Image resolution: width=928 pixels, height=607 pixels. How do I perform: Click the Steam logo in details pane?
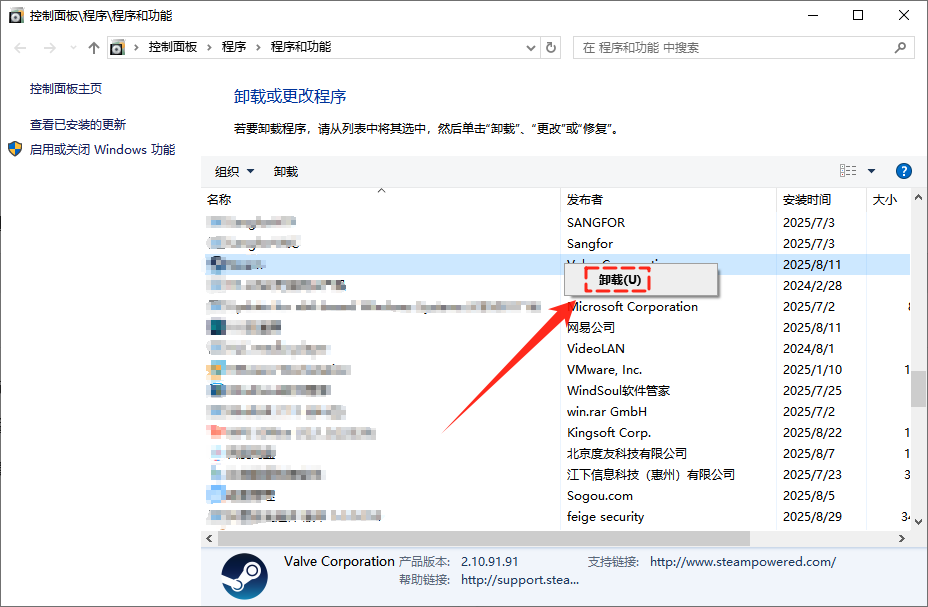(244, 576)
